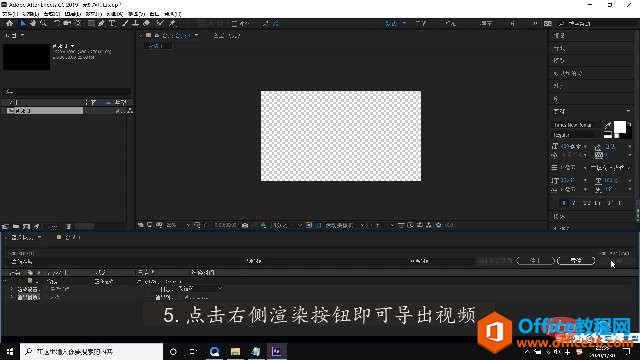Image resolution: width=640 pixels, height=360 pixels.
Task: Click the After Effects icon in the taskbar
Action: point(276,351)
